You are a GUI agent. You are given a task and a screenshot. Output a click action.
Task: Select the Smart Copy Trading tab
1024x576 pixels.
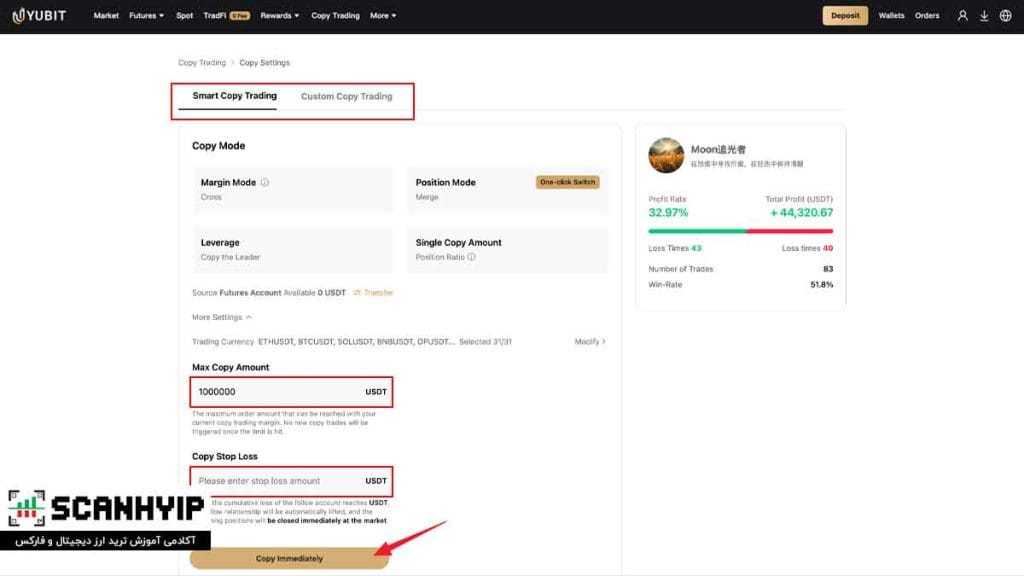pyautogui.click(x=234, y=96)
